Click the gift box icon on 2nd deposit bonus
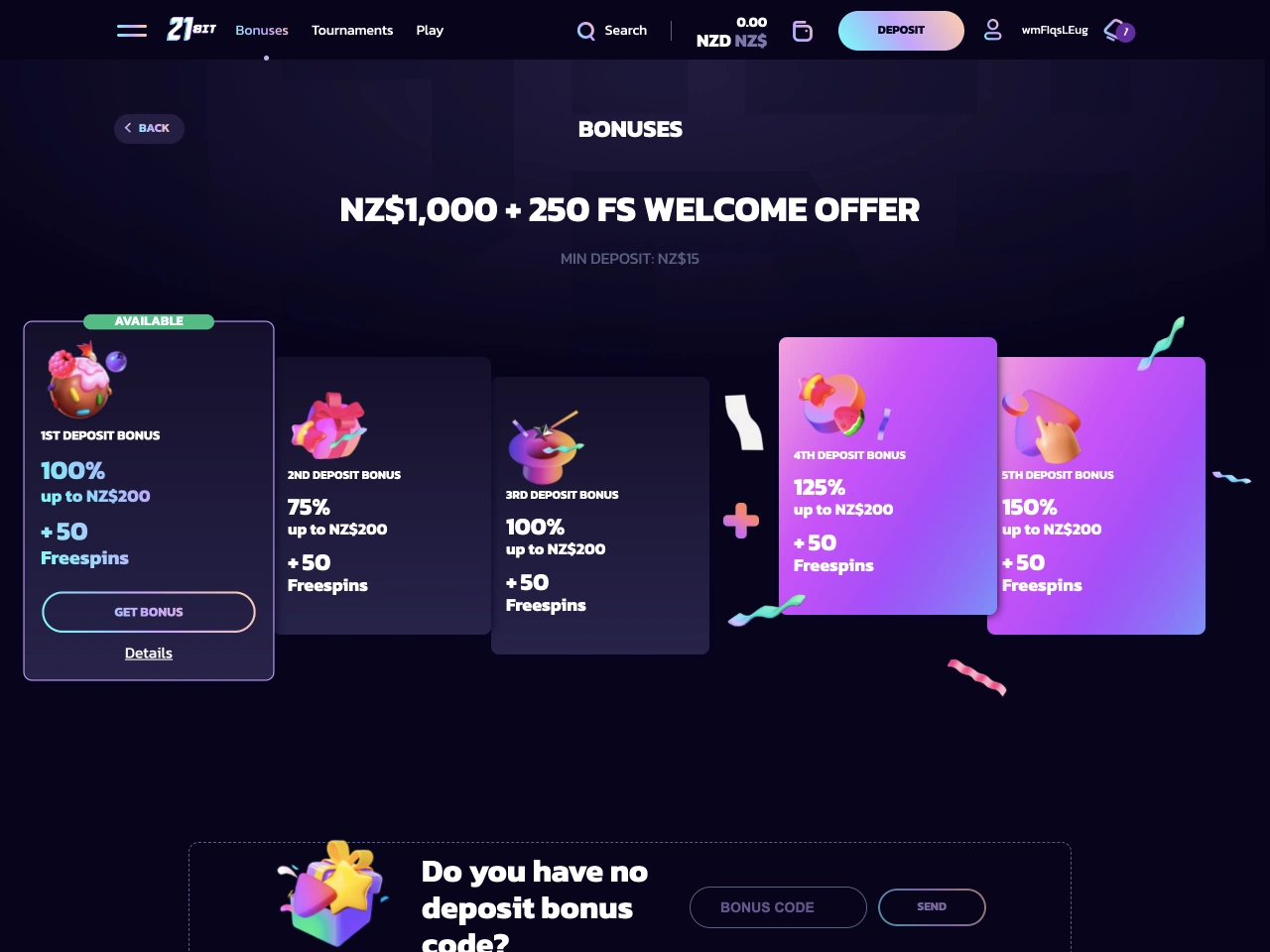Viewport: 1270px width, 952px height. pyautogui.click(x=329, y=425)
